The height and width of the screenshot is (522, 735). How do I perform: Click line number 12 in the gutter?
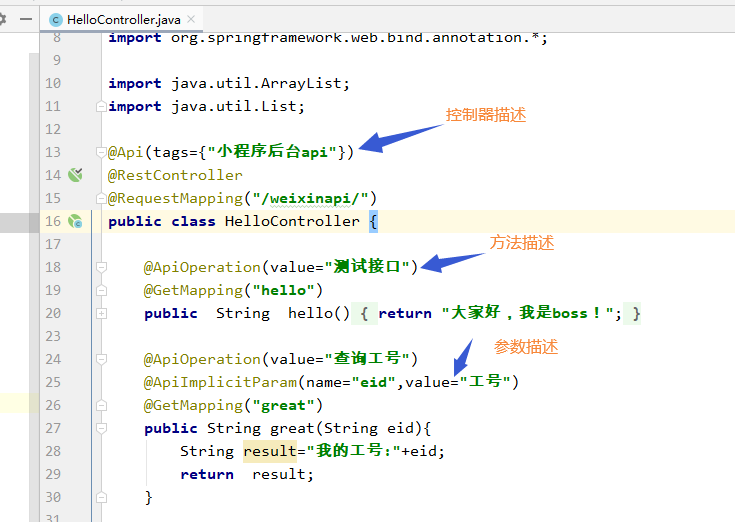[53, 129]
